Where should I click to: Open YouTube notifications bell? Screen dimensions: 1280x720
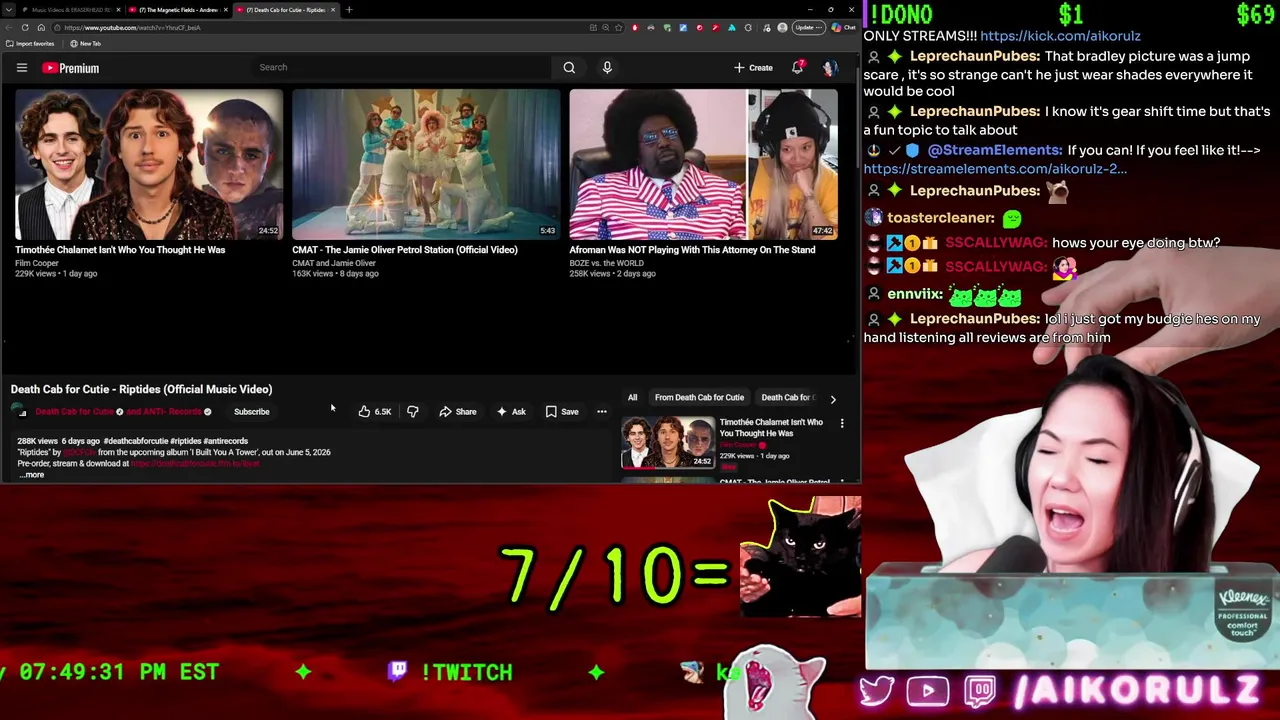click(x=798, y=67)
